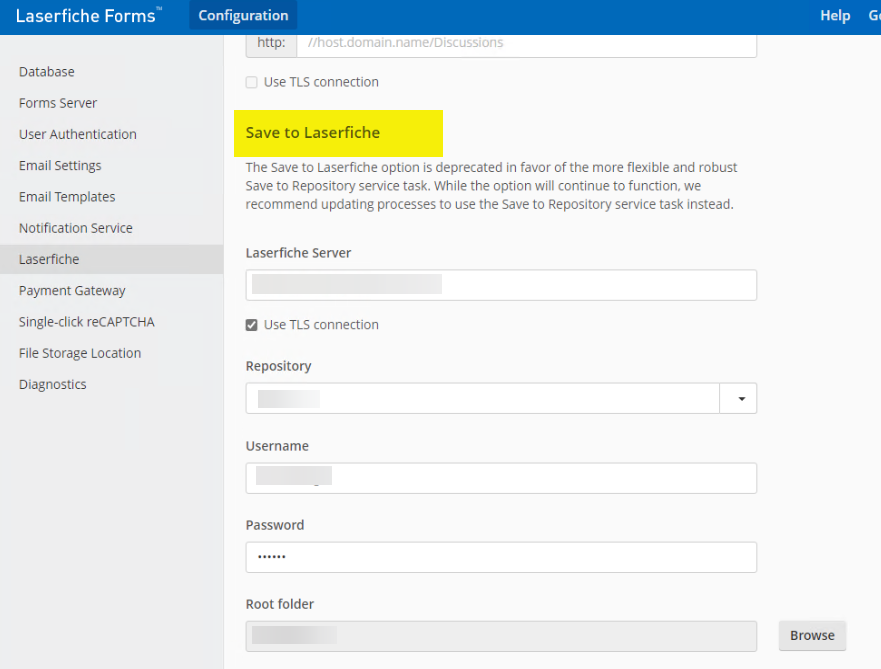Go to Forms Server settings
This screenshot has width=881, height=669.
click(x=58, y=103)
